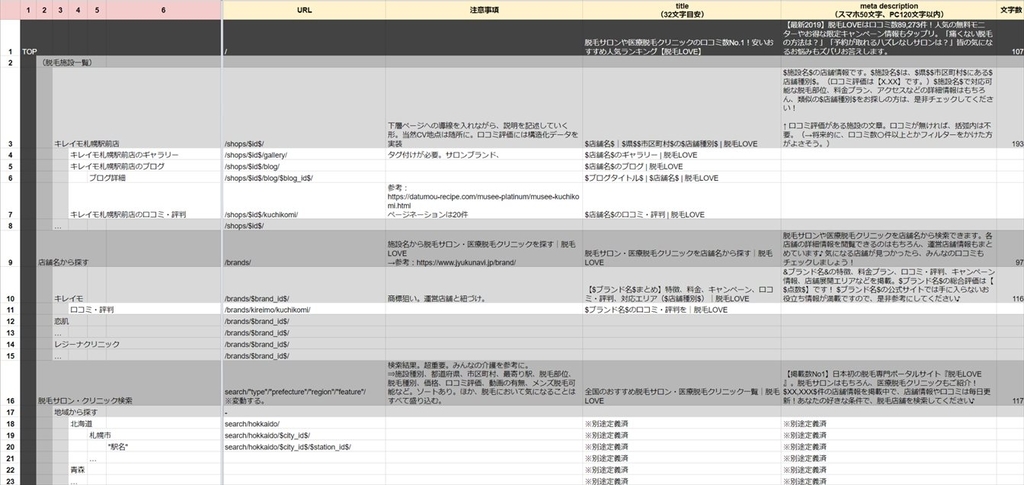Select the 店舗名から探す cell
The image size is (1024, 485).
click(63, 262)
